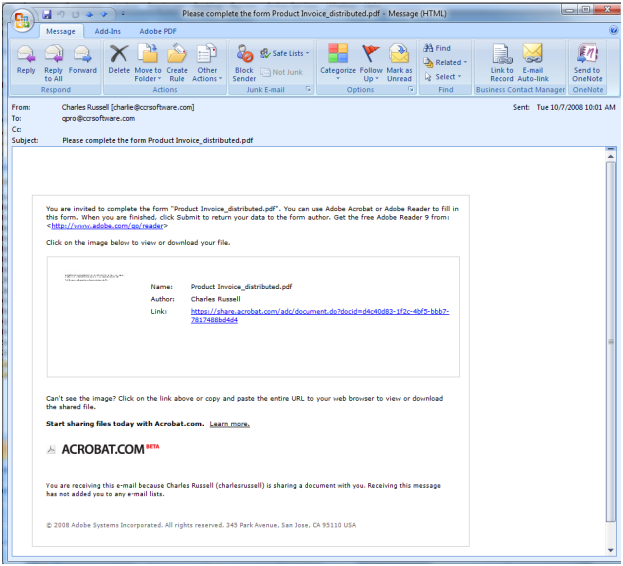Image resolution: width=623 pixels, height=566 pixels.
Task: Open Related dropdown
Action: (445, 62)
